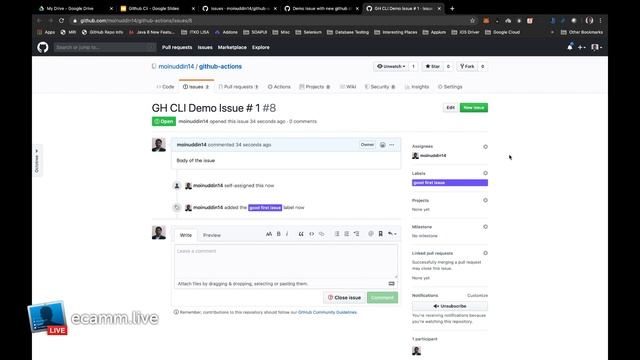The height and width of the screenshot is (360, 640).
Task: Click Edit next to the issue title
Action: click(450, 107)
